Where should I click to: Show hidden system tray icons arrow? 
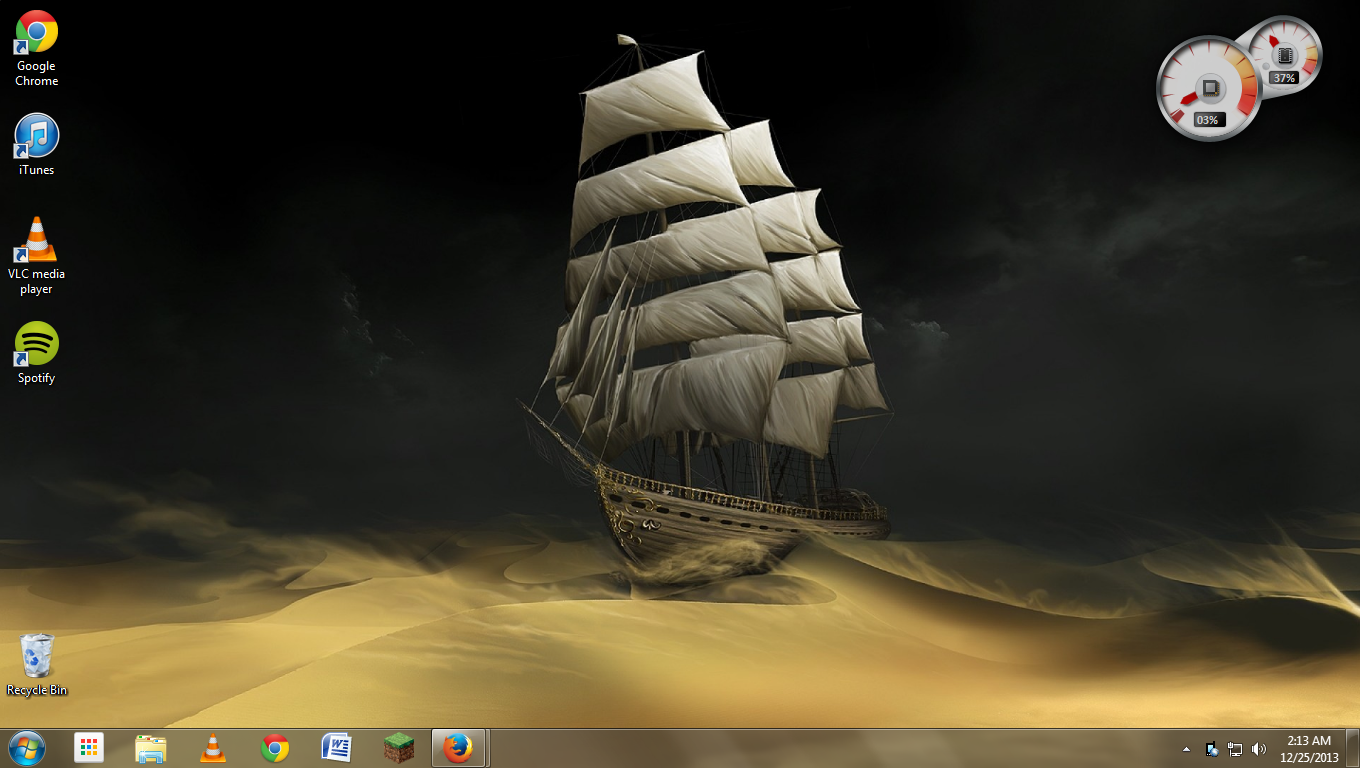tap(1186, 749)
